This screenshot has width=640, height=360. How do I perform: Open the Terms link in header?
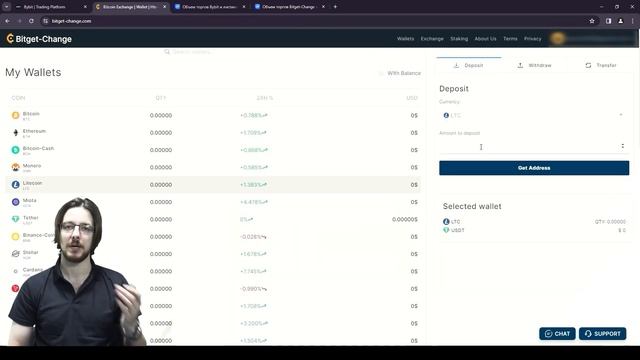click(510, 39)
